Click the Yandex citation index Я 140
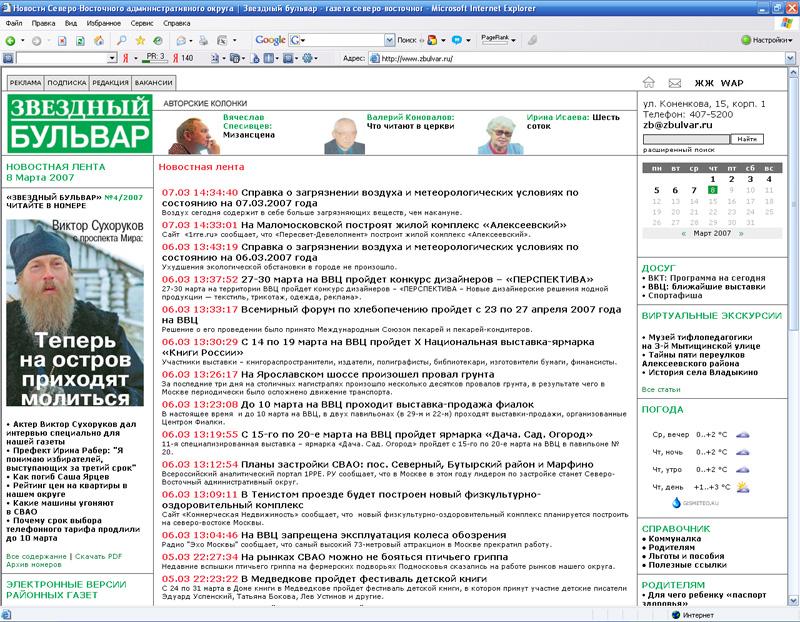Viewport: 800px width, 622px height. tap(183, 58)
